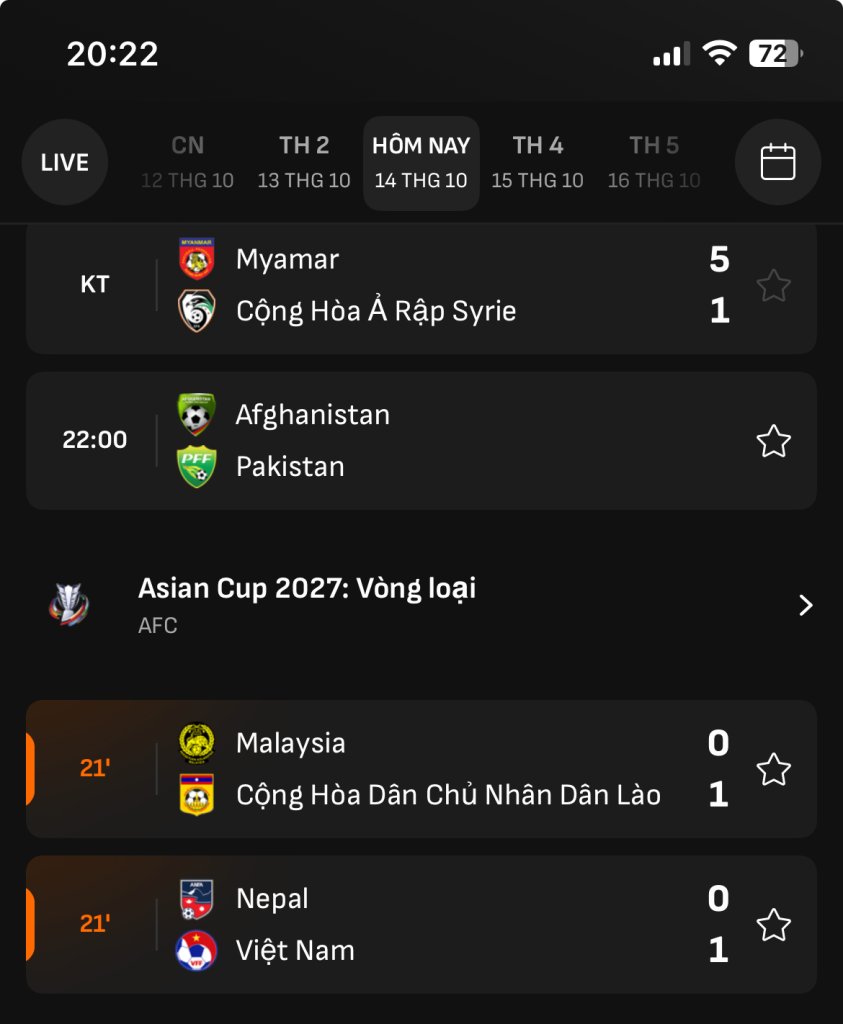Go to the CN 12 THG 10 tab
Screen dimensions: 843x1024
coord(187,162)
